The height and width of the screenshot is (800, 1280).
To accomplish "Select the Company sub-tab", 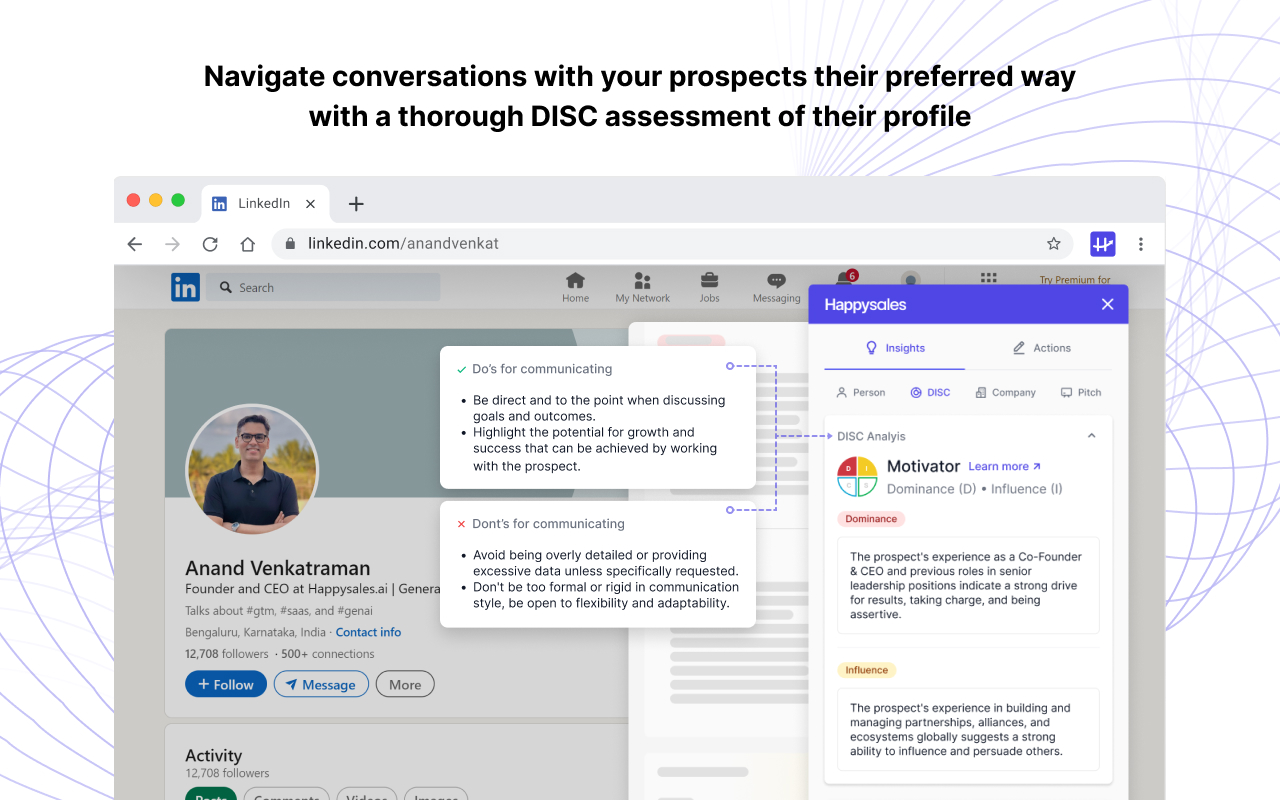I will [1005, 393].
